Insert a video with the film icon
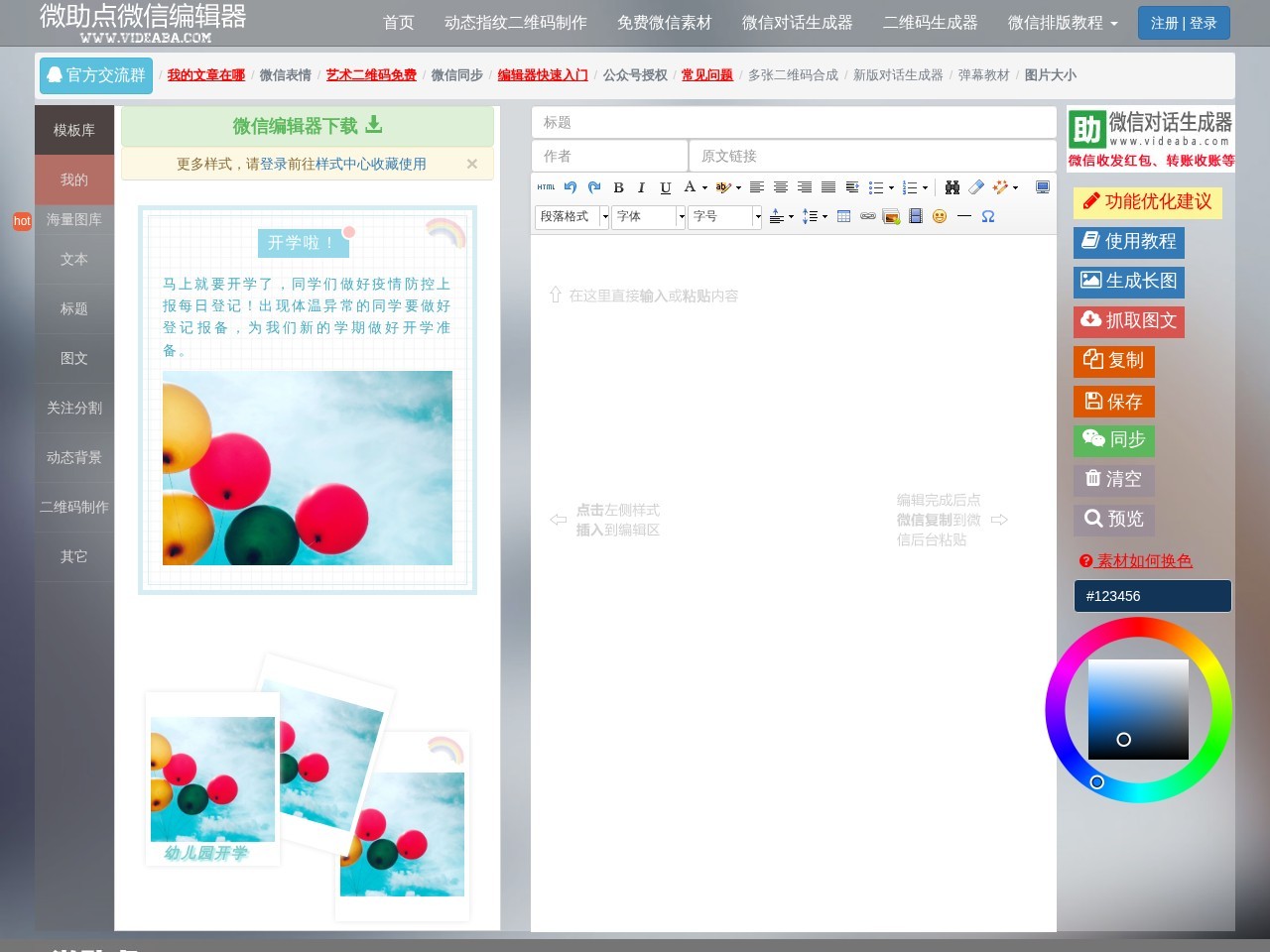The image size is (1270, 952). pos(916,216)
